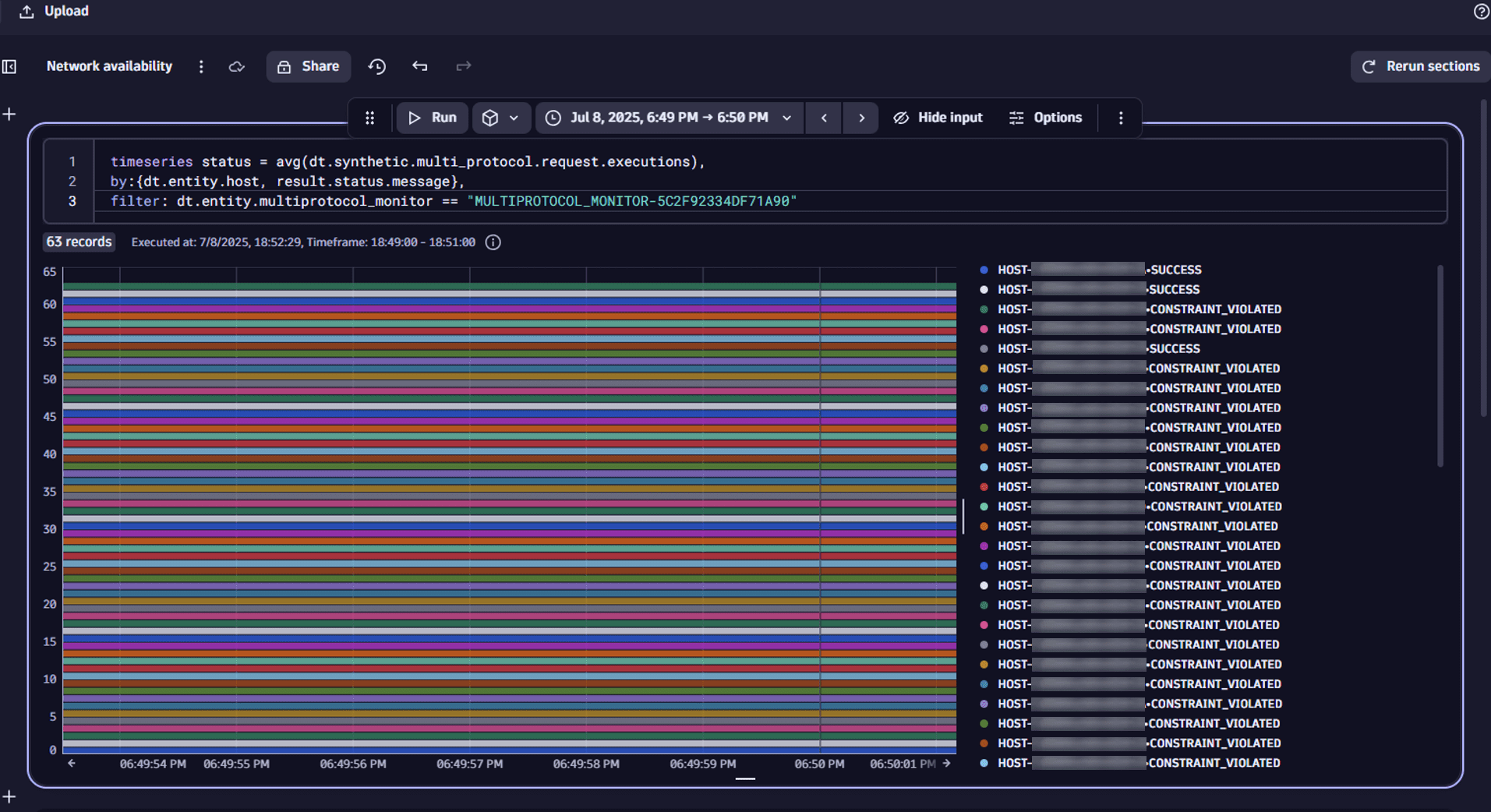Open the version history icon
The height and width of the screenshot is (812, 1491).
pyautogui.click(x=377, y=66)
